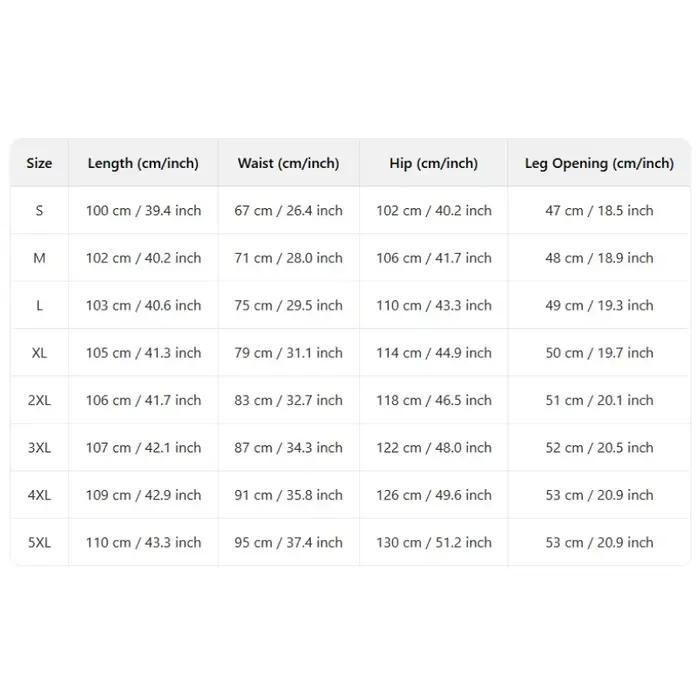Select the 2XL size row label

coord(39,400)
